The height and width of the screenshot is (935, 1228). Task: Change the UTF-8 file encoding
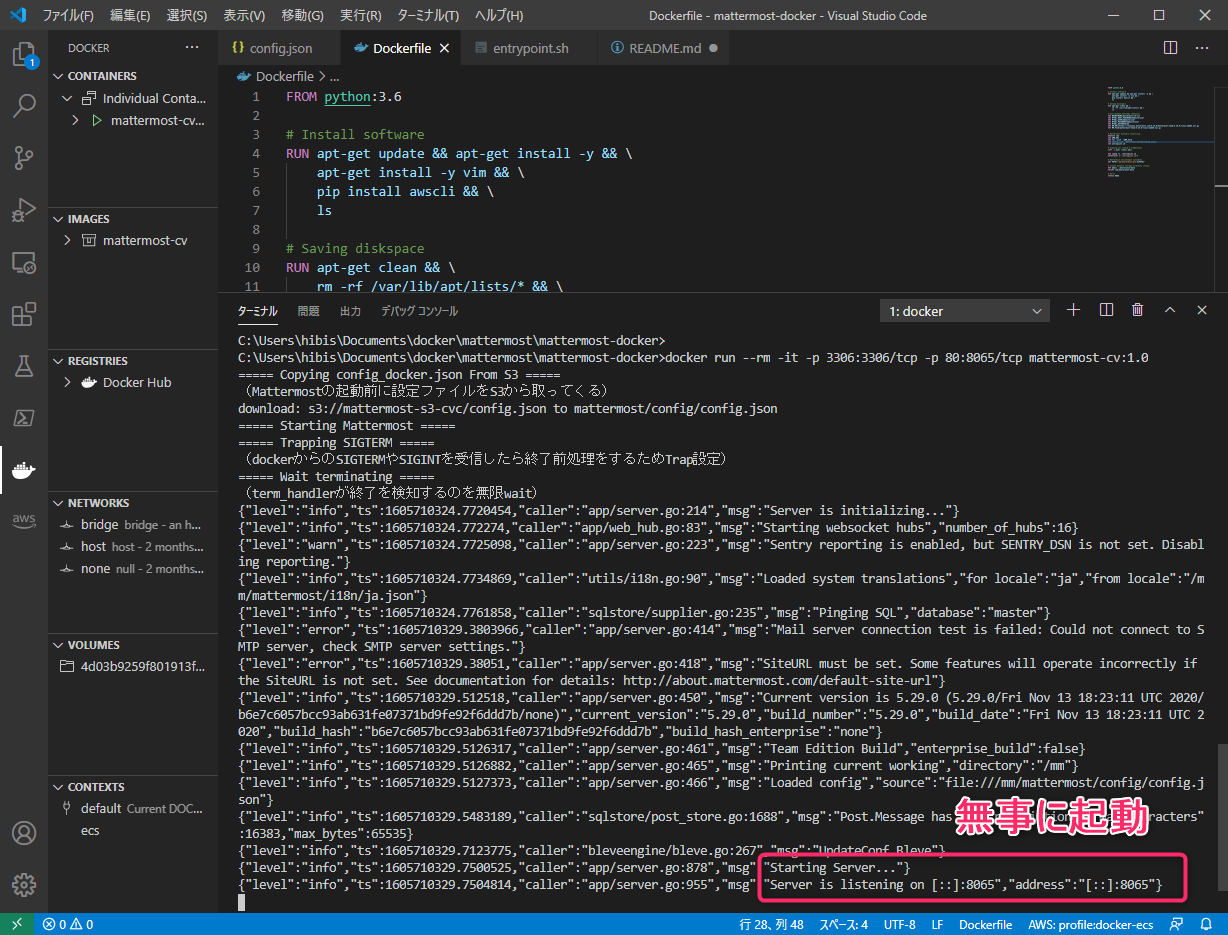pyautogui.click(x=899, y=925)
